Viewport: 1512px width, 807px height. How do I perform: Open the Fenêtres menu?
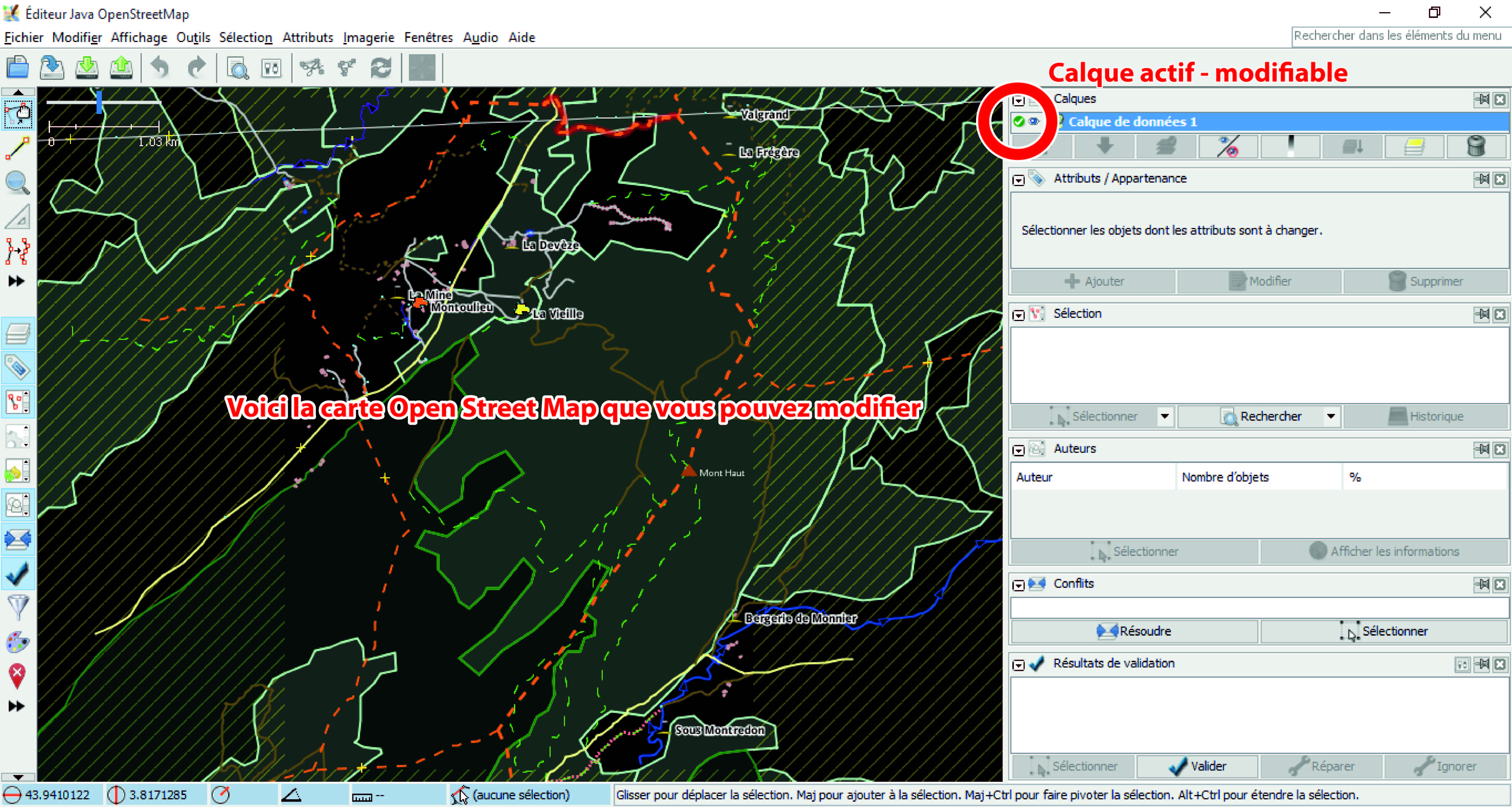pos(429,37)
